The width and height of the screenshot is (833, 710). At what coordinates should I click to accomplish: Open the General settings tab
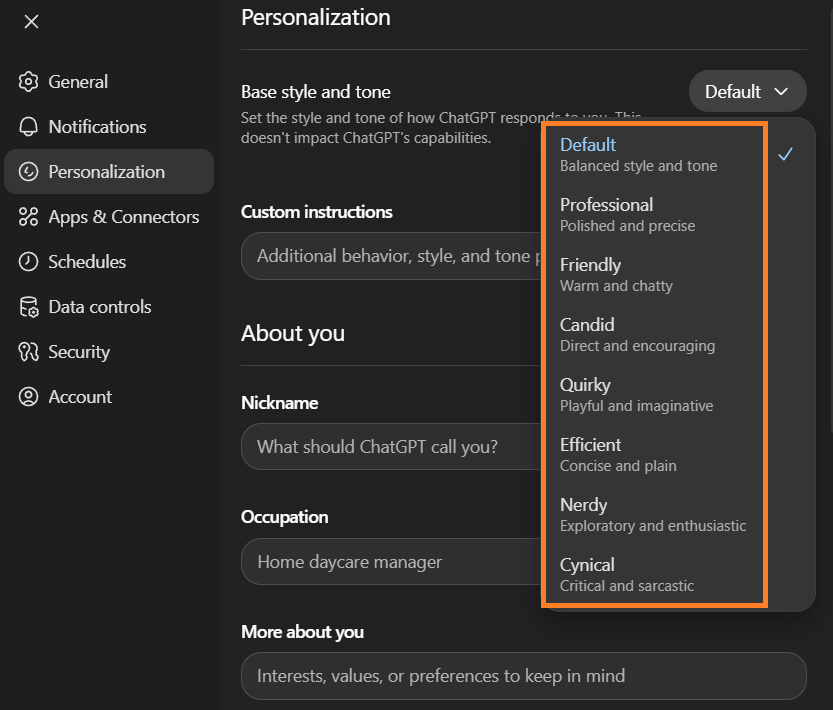(109, 82)
